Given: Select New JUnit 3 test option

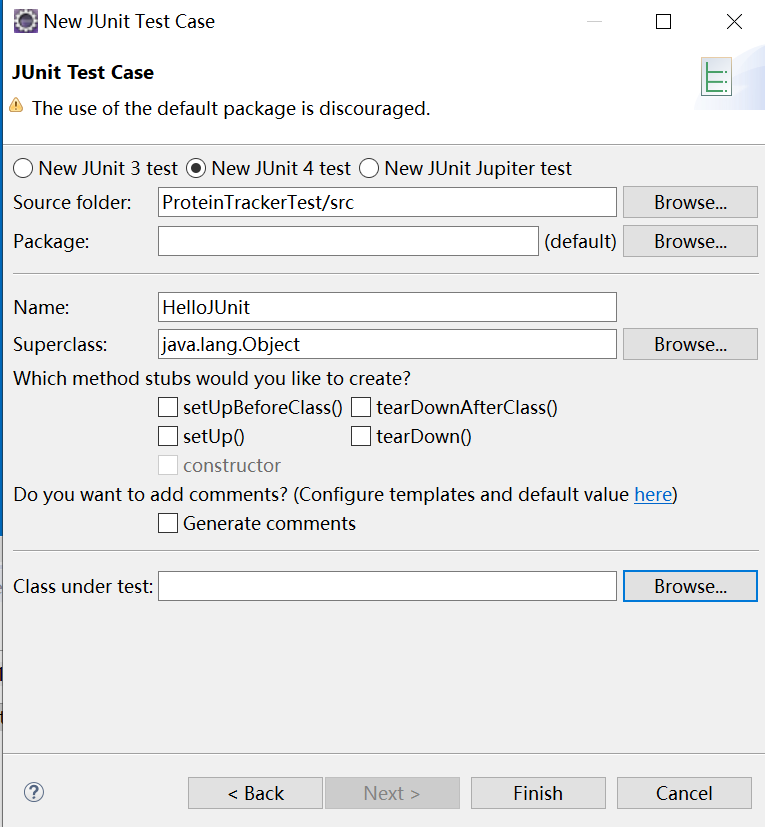Looking at the screenshot, I should click(x=23, y=168).
